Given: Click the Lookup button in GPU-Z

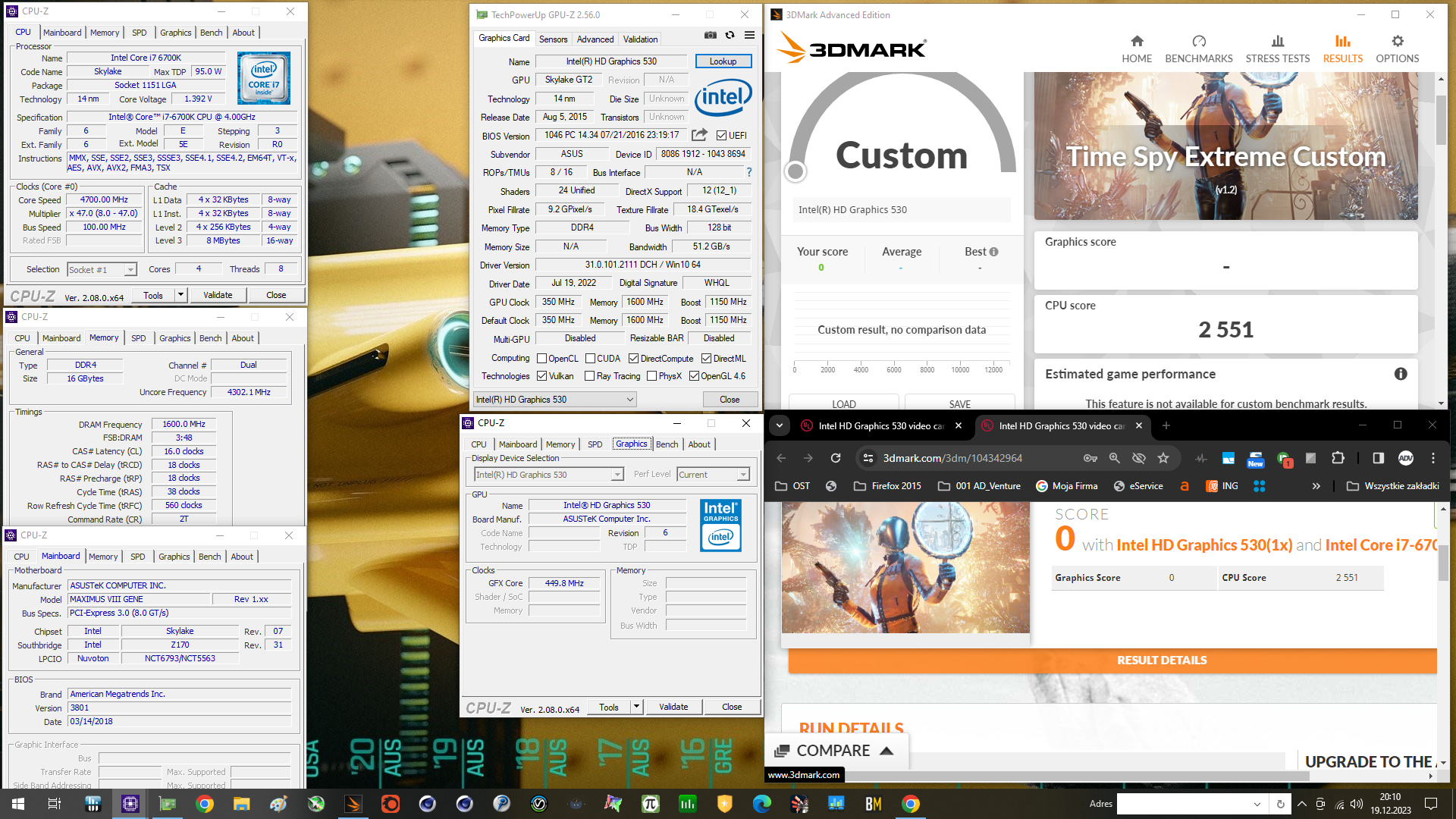Looking at the screenshot, I should pyautogui.click(x=723, y=61).
